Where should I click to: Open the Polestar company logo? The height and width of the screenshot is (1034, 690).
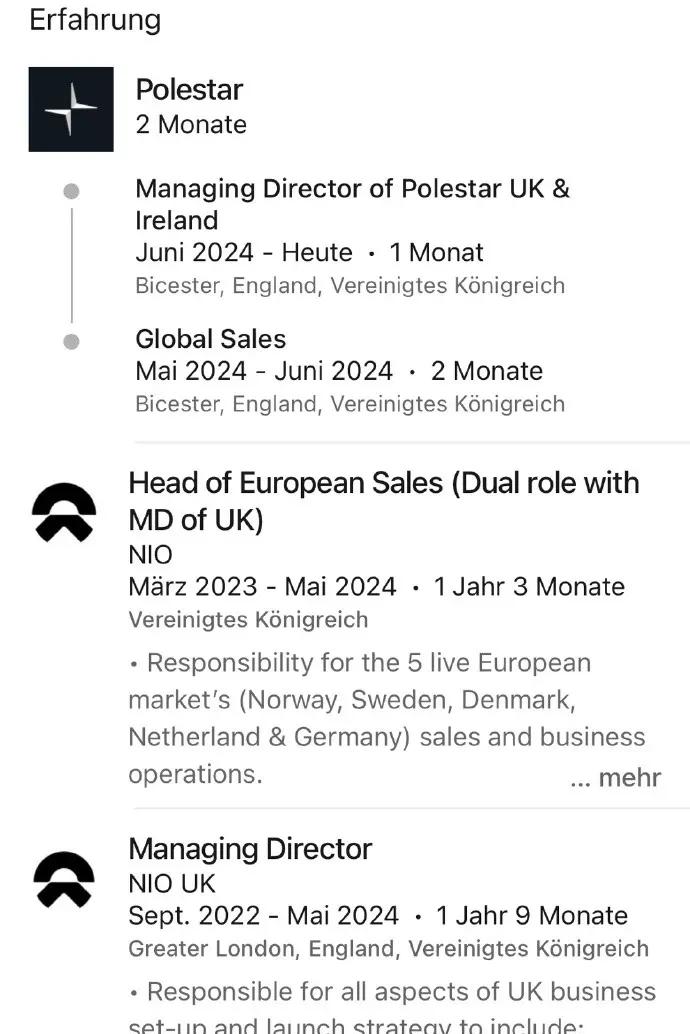71,109
